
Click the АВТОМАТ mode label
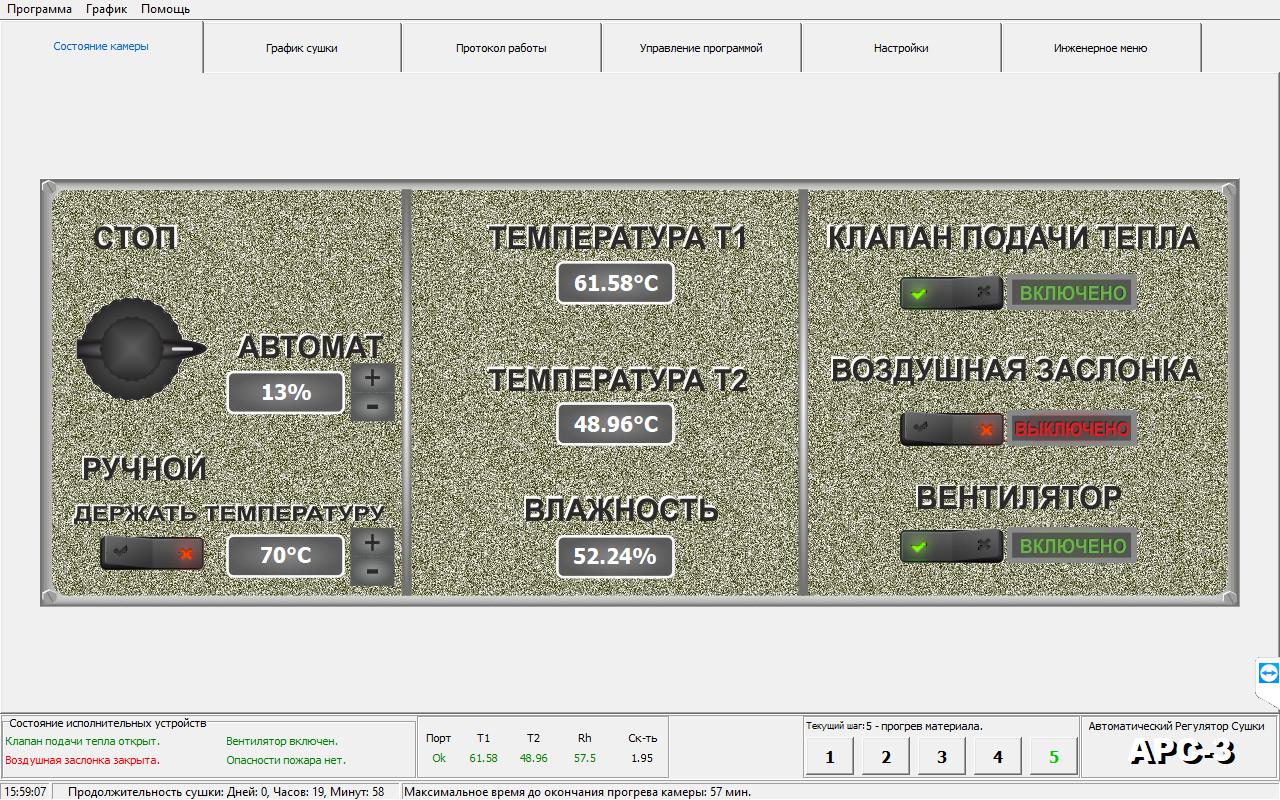310,347
